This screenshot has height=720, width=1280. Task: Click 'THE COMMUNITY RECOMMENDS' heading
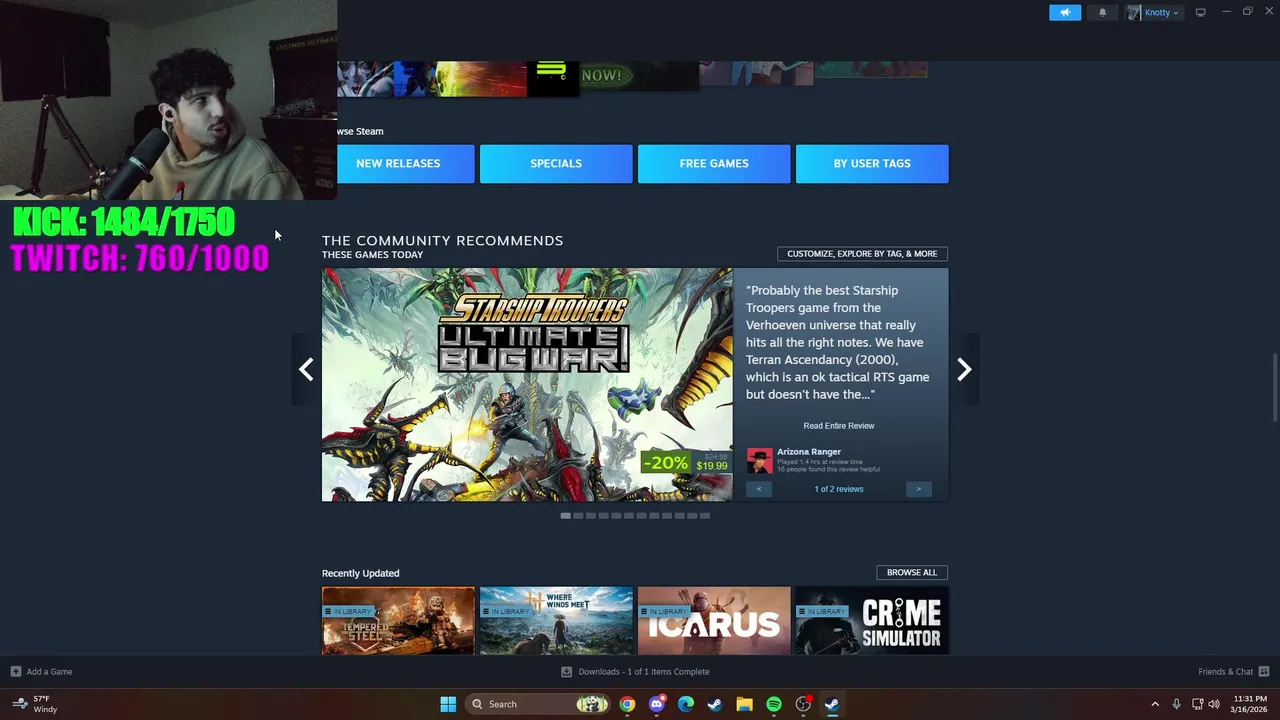click(x=442, y=240)
